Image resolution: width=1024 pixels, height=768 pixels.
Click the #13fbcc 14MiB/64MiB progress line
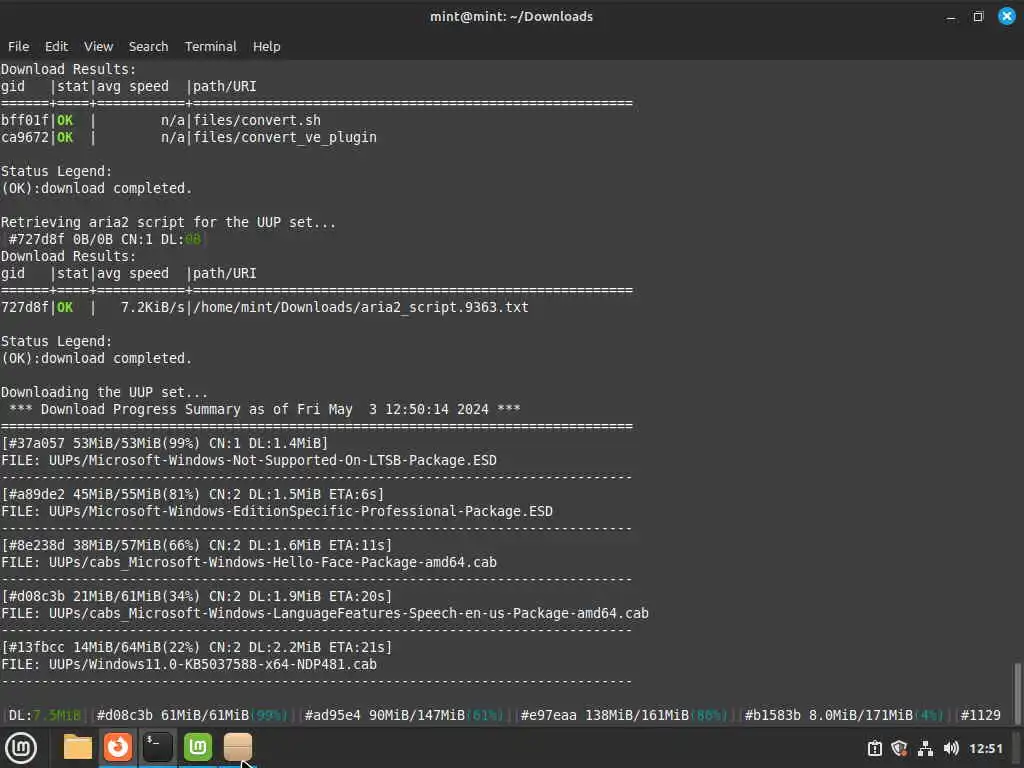coord(197,647)
